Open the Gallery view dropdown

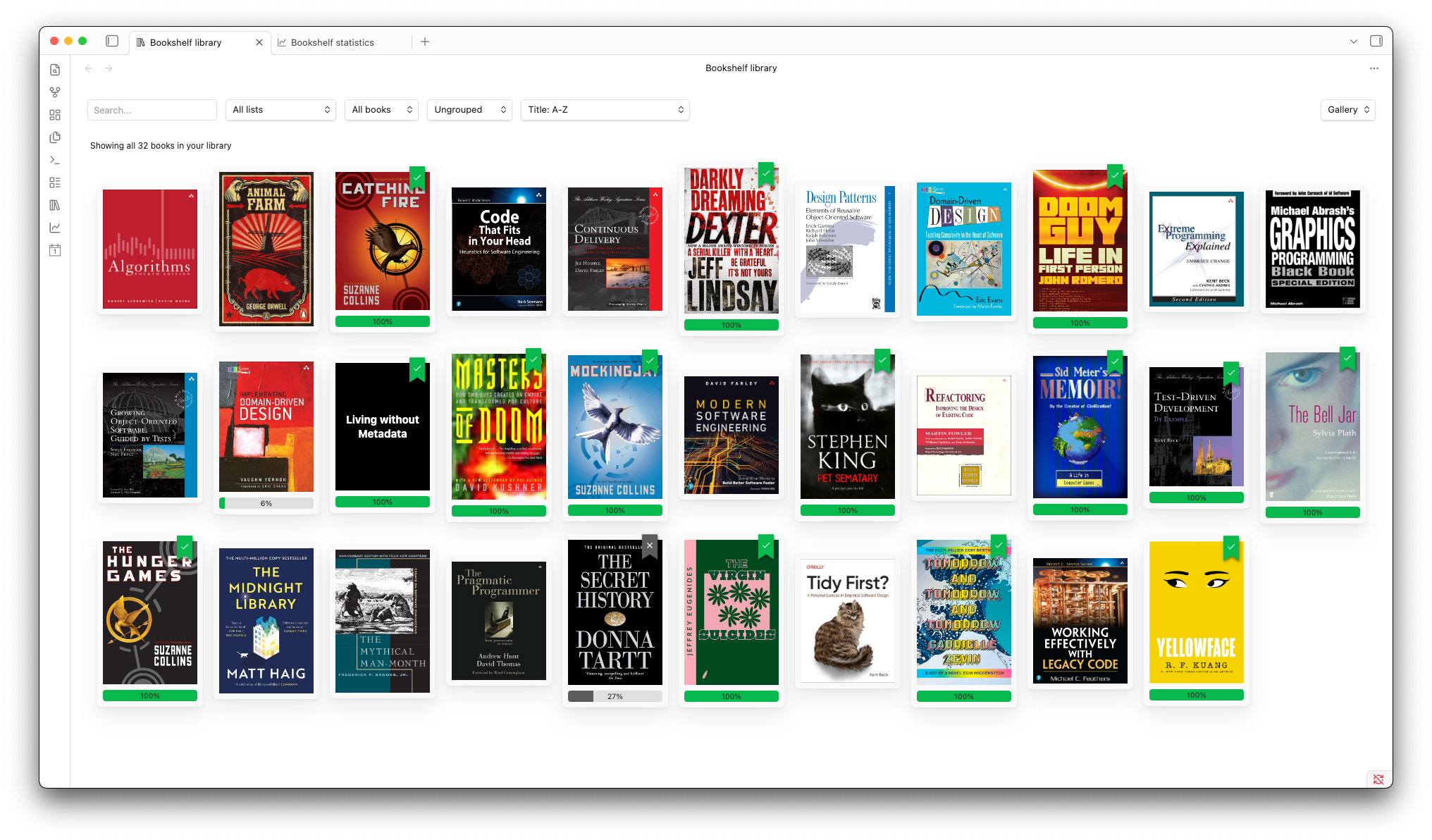(1348, 110)
